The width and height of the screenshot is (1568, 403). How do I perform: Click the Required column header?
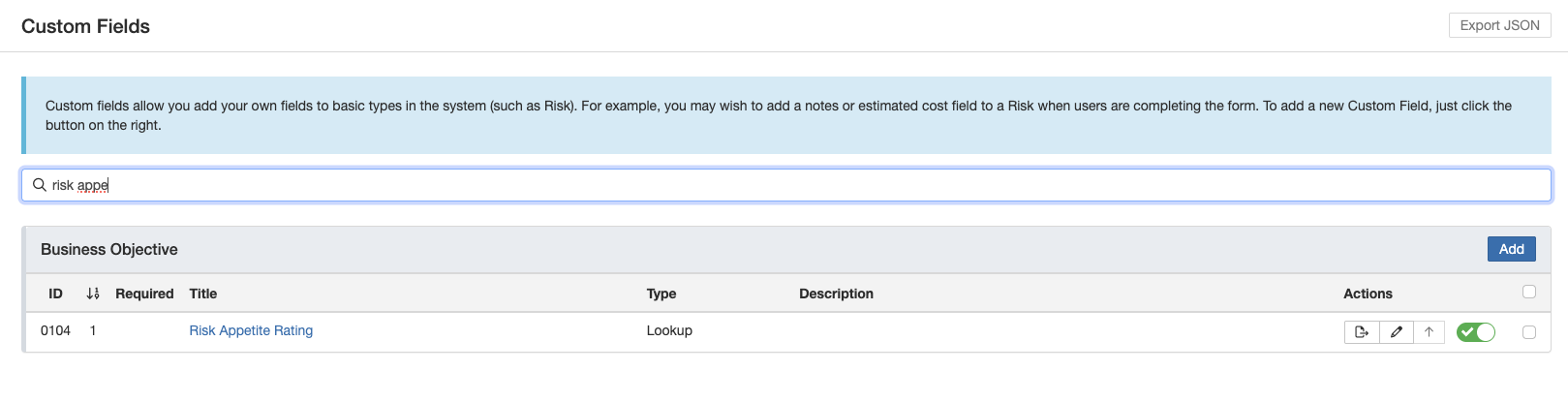point(144,294)
